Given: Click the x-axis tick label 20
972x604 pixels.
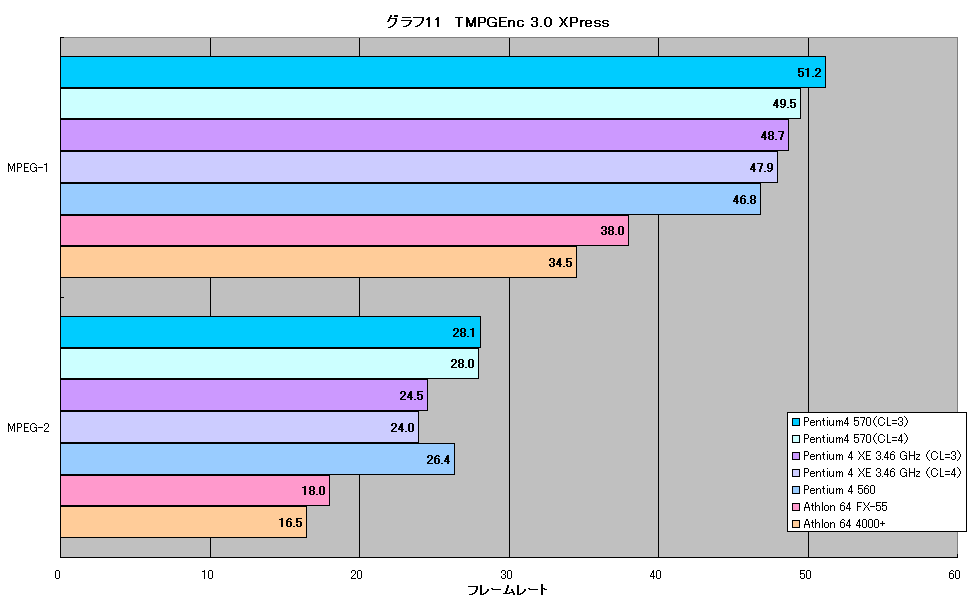Looking at the screenshot, I should tap(356, 575).
